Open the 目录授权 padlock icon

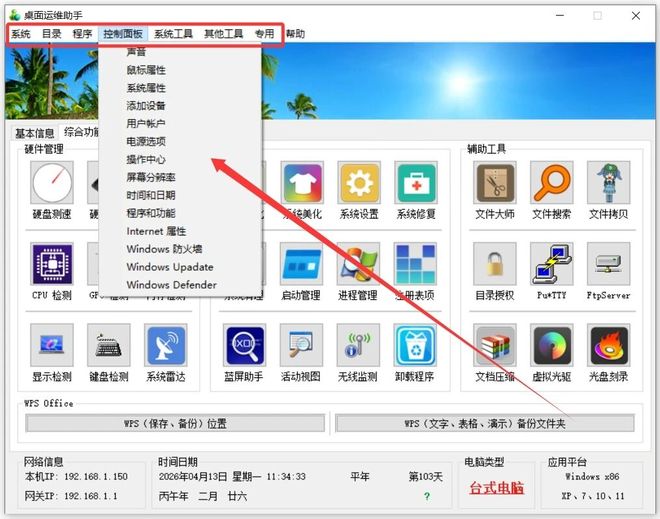tap(495, 264)
